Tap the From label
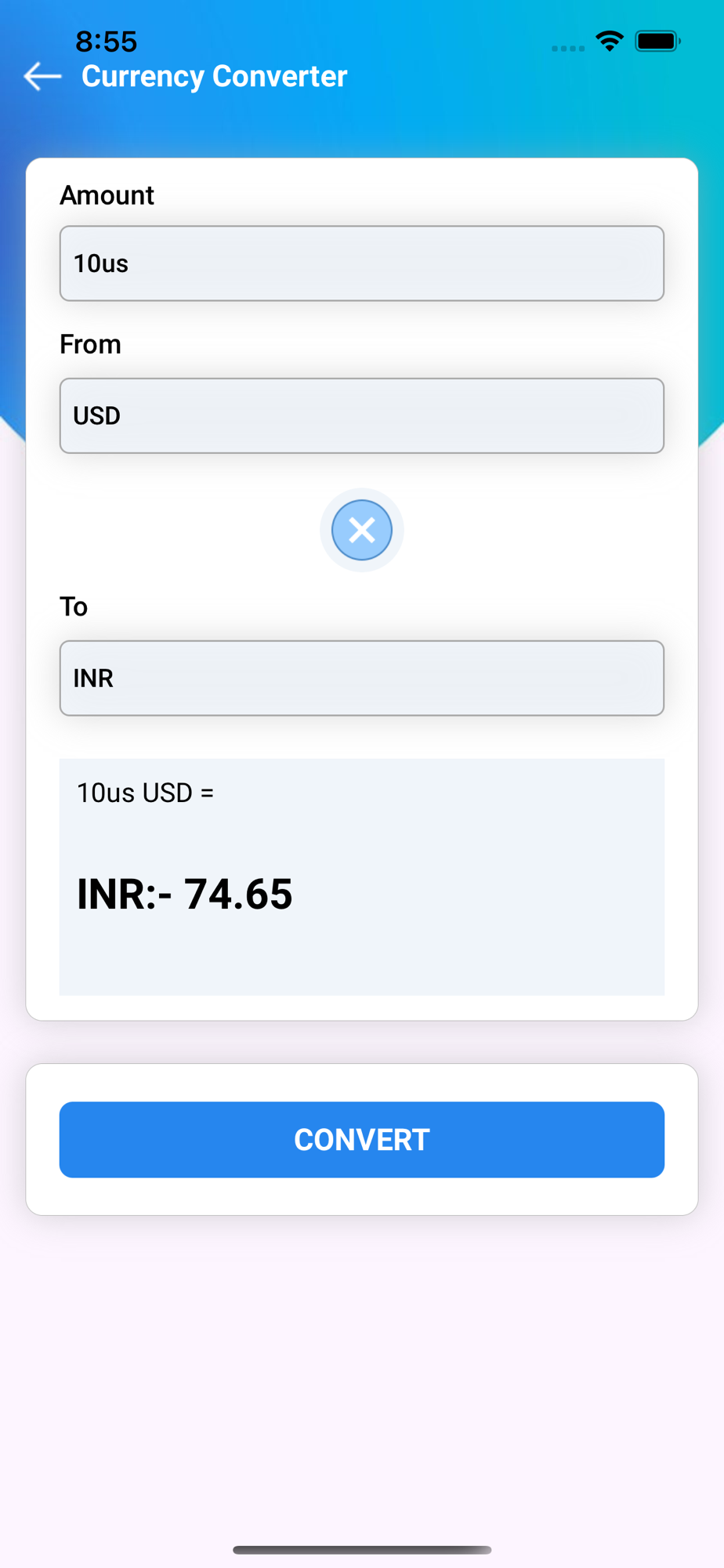This screenshot has width=724, height=1568. [x=90, y=344]
